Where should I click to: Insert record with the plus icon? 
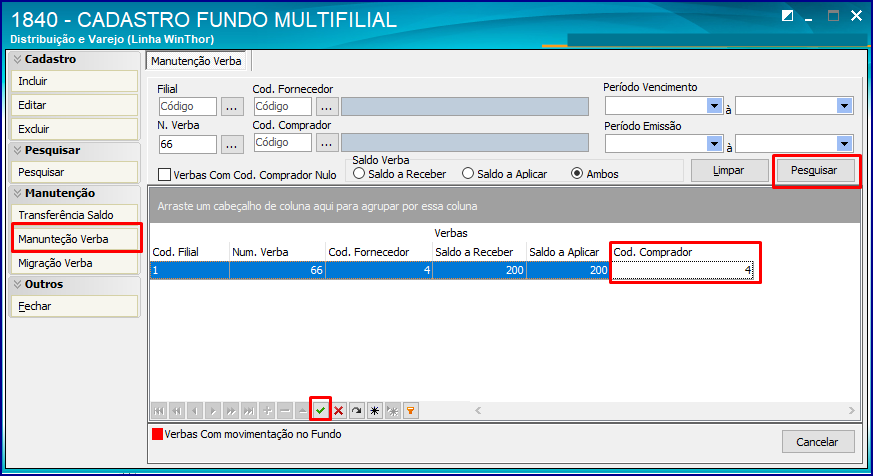pos(267,411)
